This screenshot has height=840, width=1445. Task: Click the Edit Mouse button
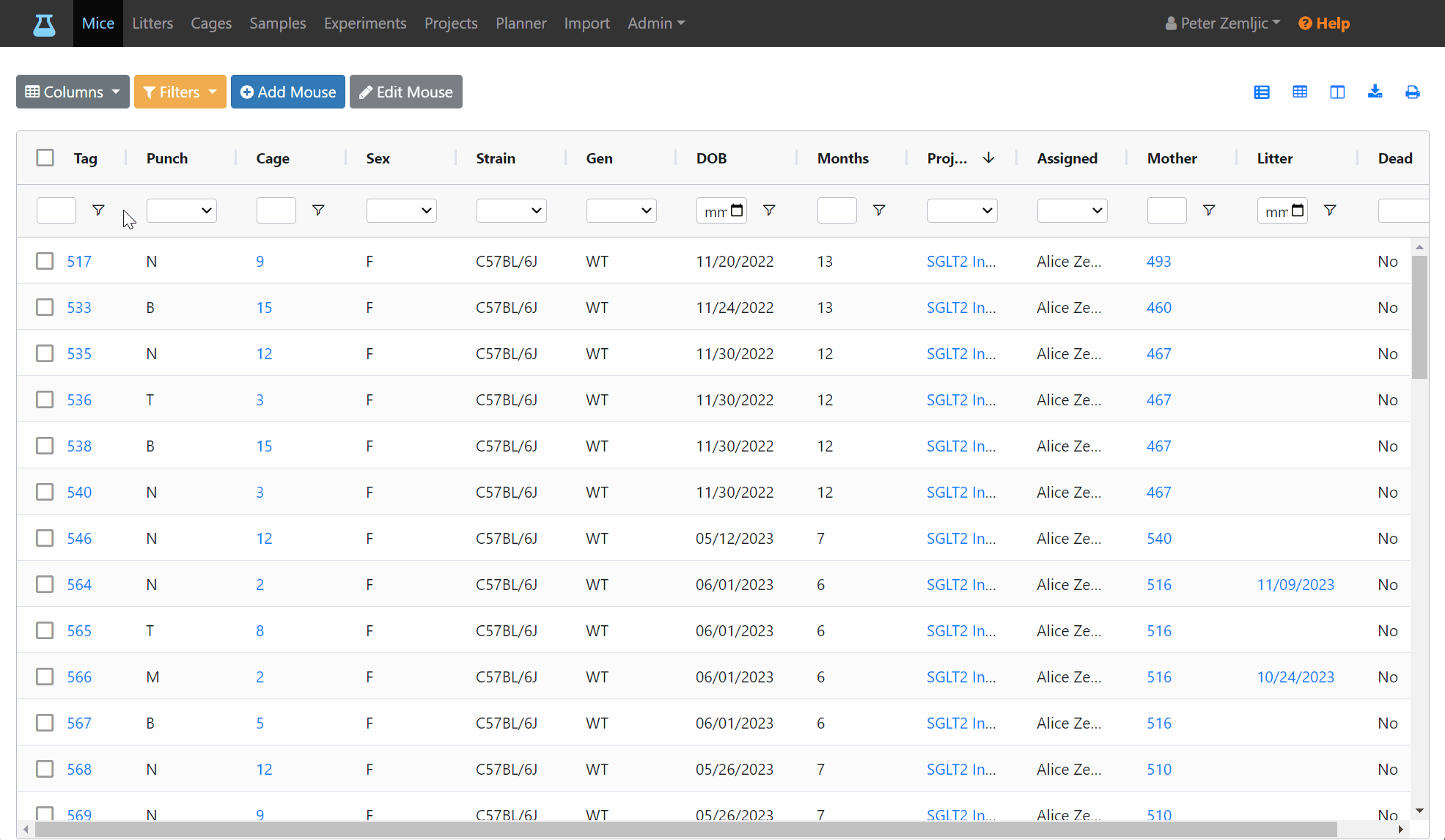pyautogui.click(x=406, y=92)
